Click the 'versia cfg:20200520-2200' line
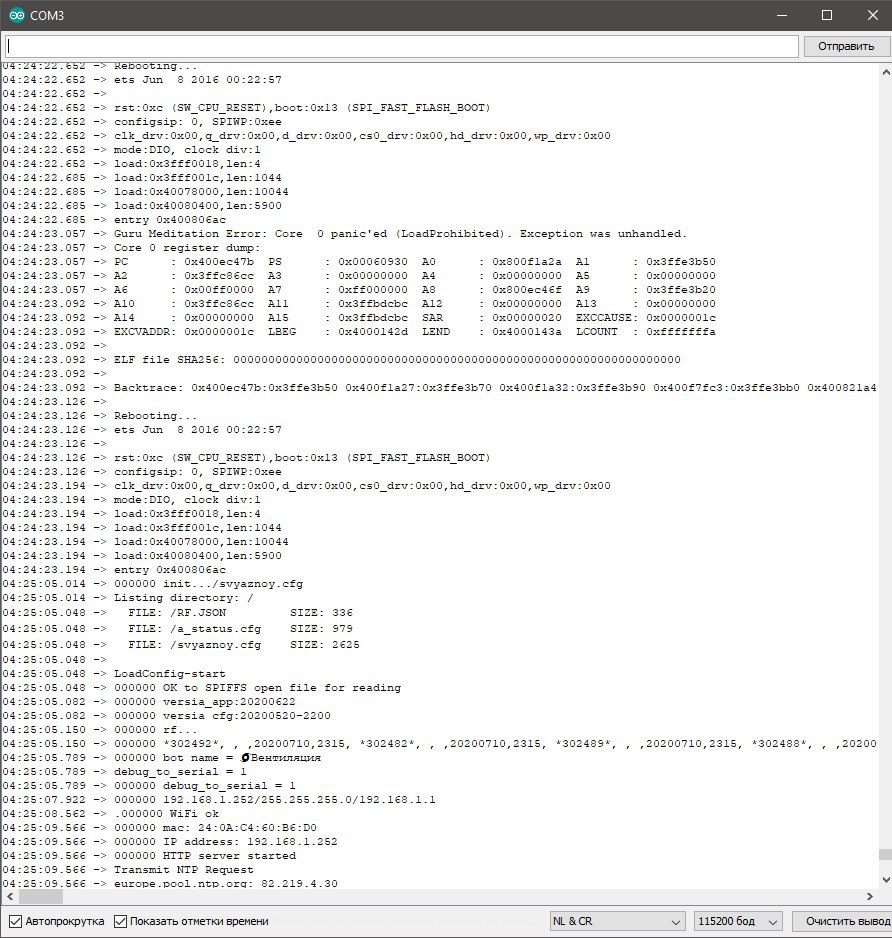Image resolution: width=892 pixels, height=938 pixels. (x=222, y=715)
